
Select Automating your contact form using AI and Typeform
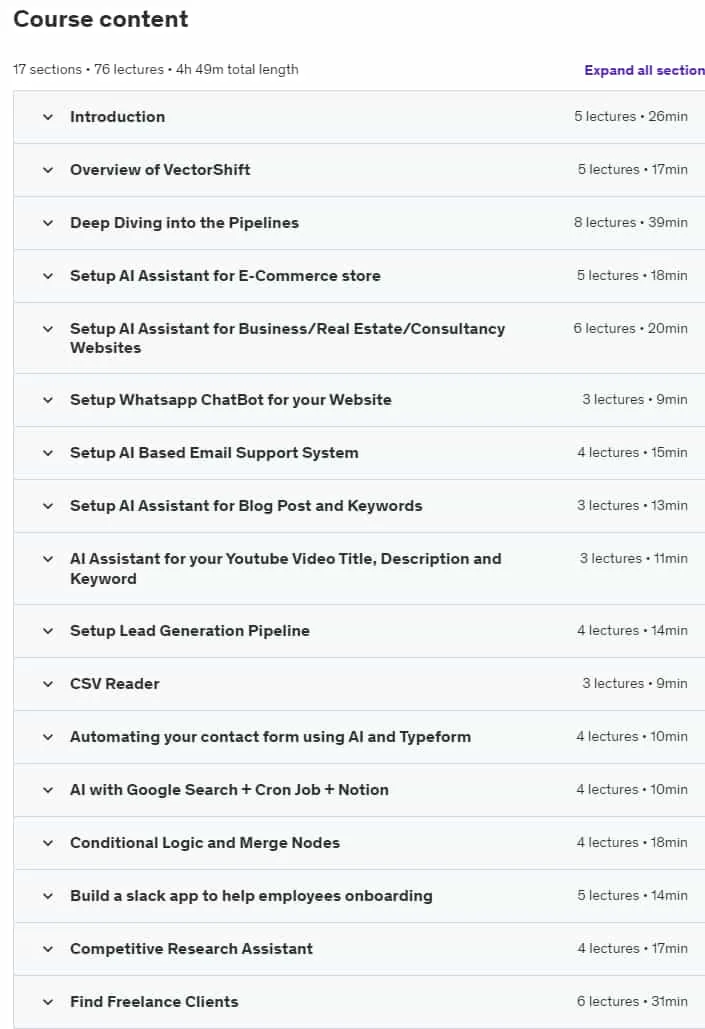(270, 737)
